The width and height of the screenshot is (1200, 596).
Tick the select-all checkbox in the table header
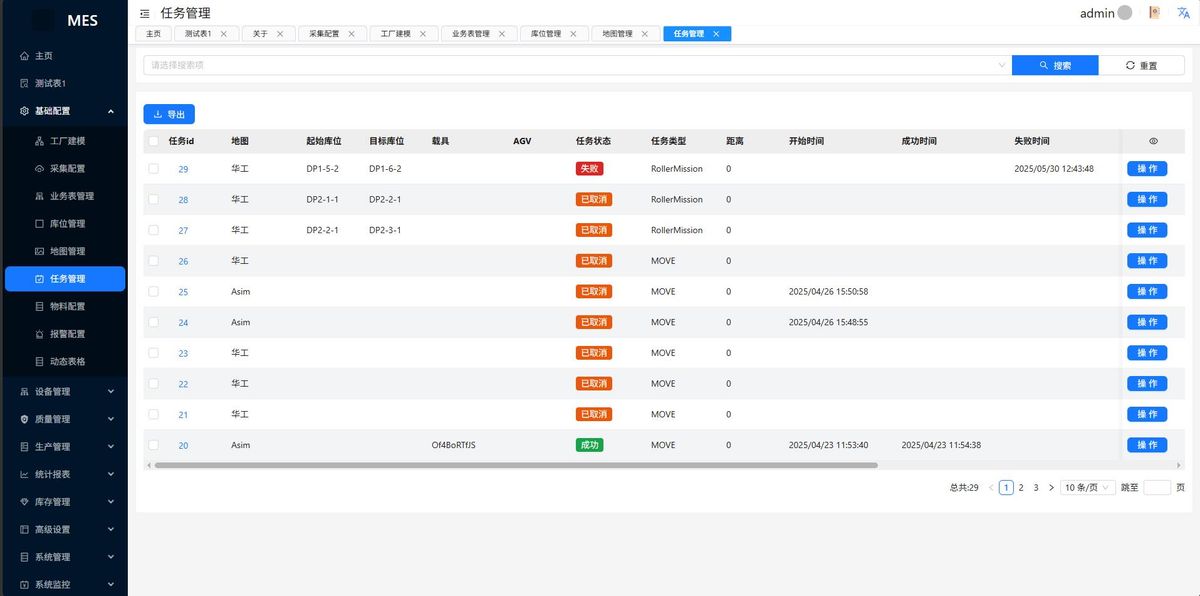coord(153,141)
